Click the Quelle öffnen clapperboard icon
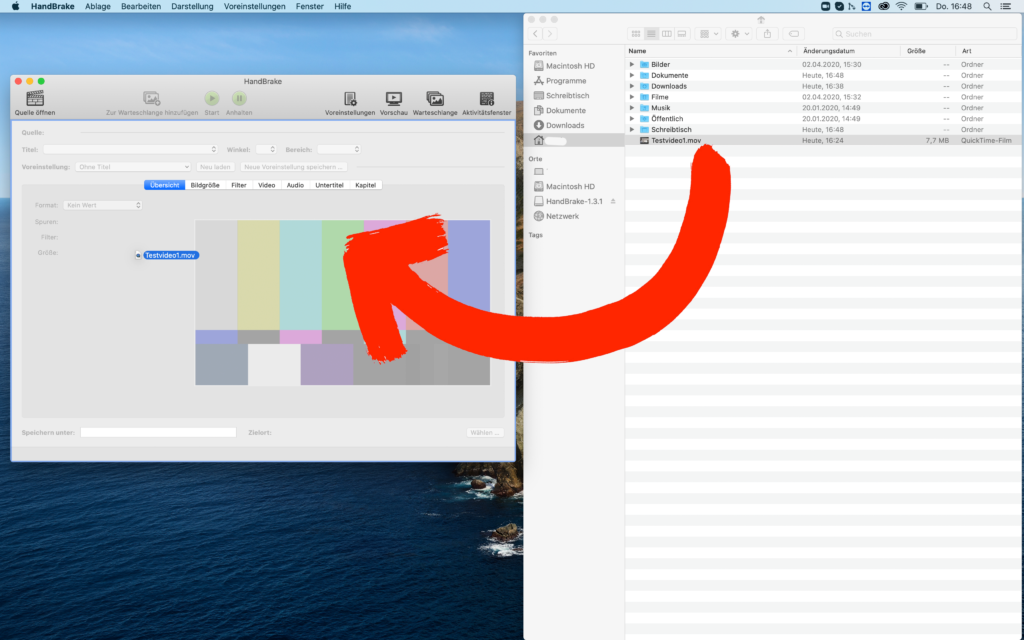The width and height of the screenshot is (1024, 640). [x=35, y=99]
